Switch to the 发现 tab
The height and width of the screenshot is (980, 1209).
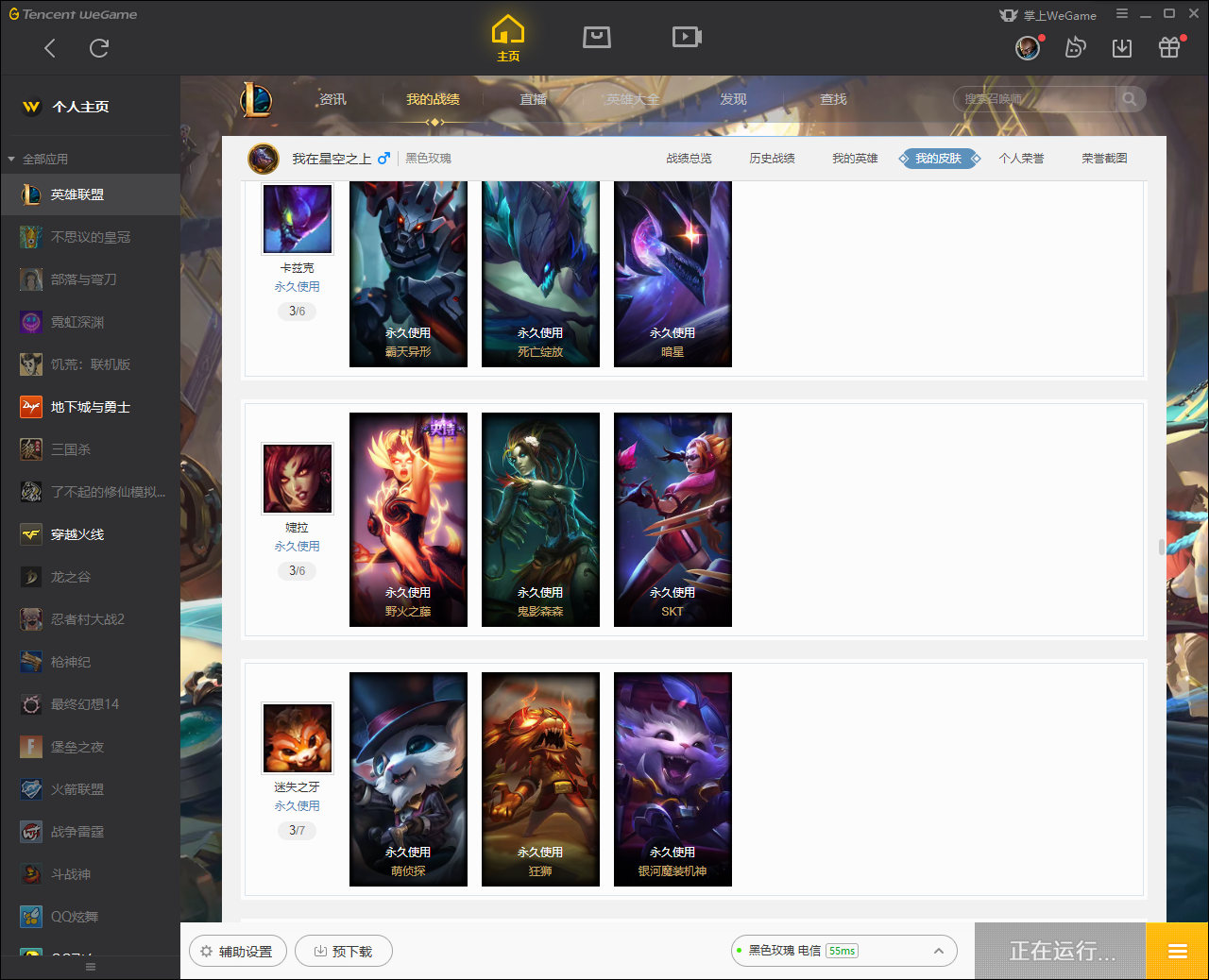733,99
